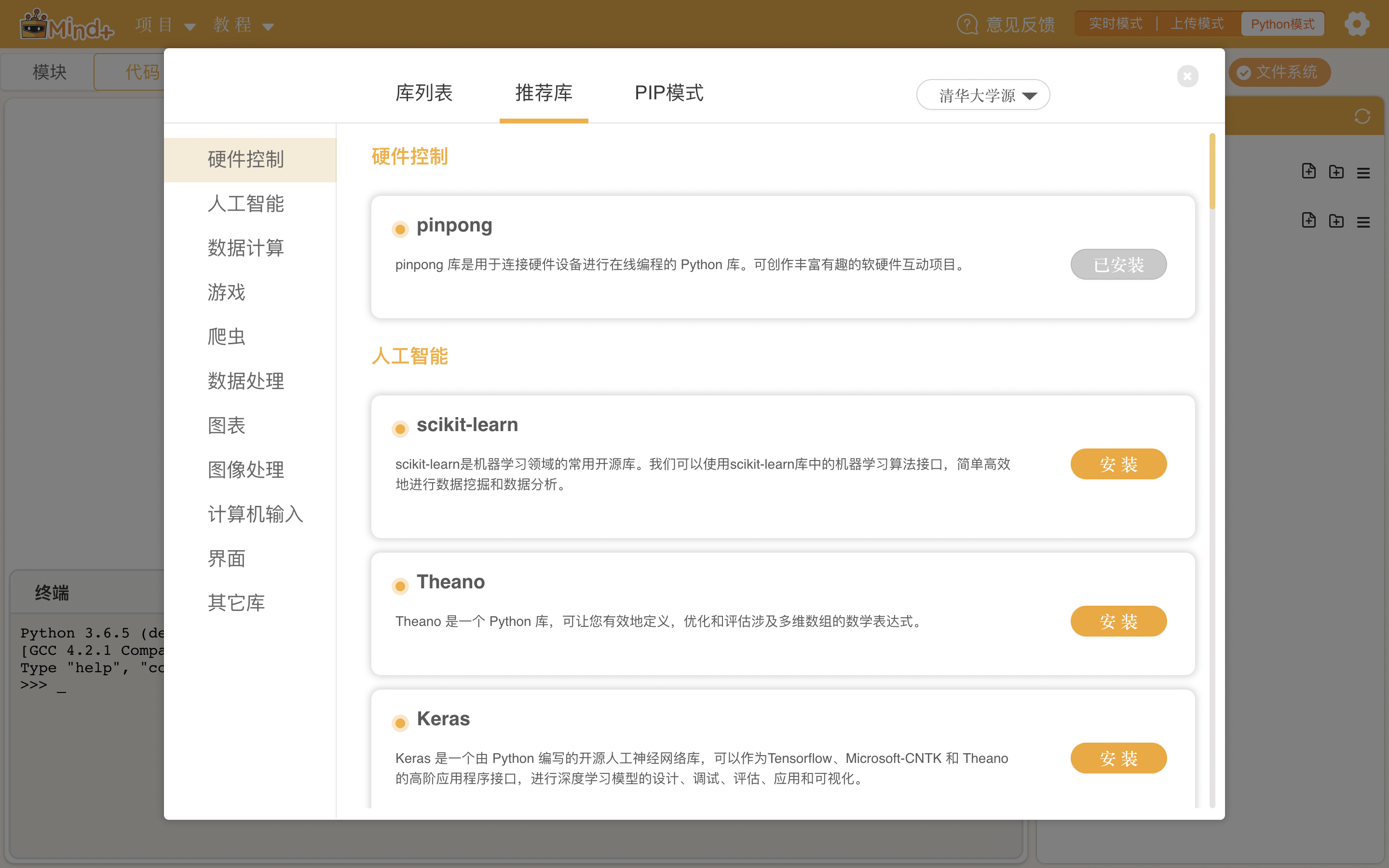Open the 项目 dropdown menu

[165, 25]
